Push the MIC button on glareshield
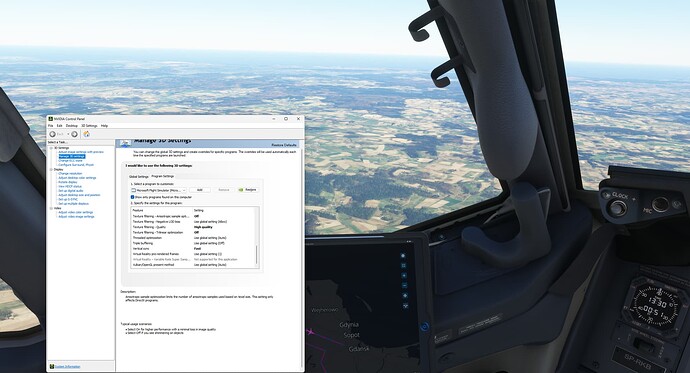 click(x=661, y=204)
